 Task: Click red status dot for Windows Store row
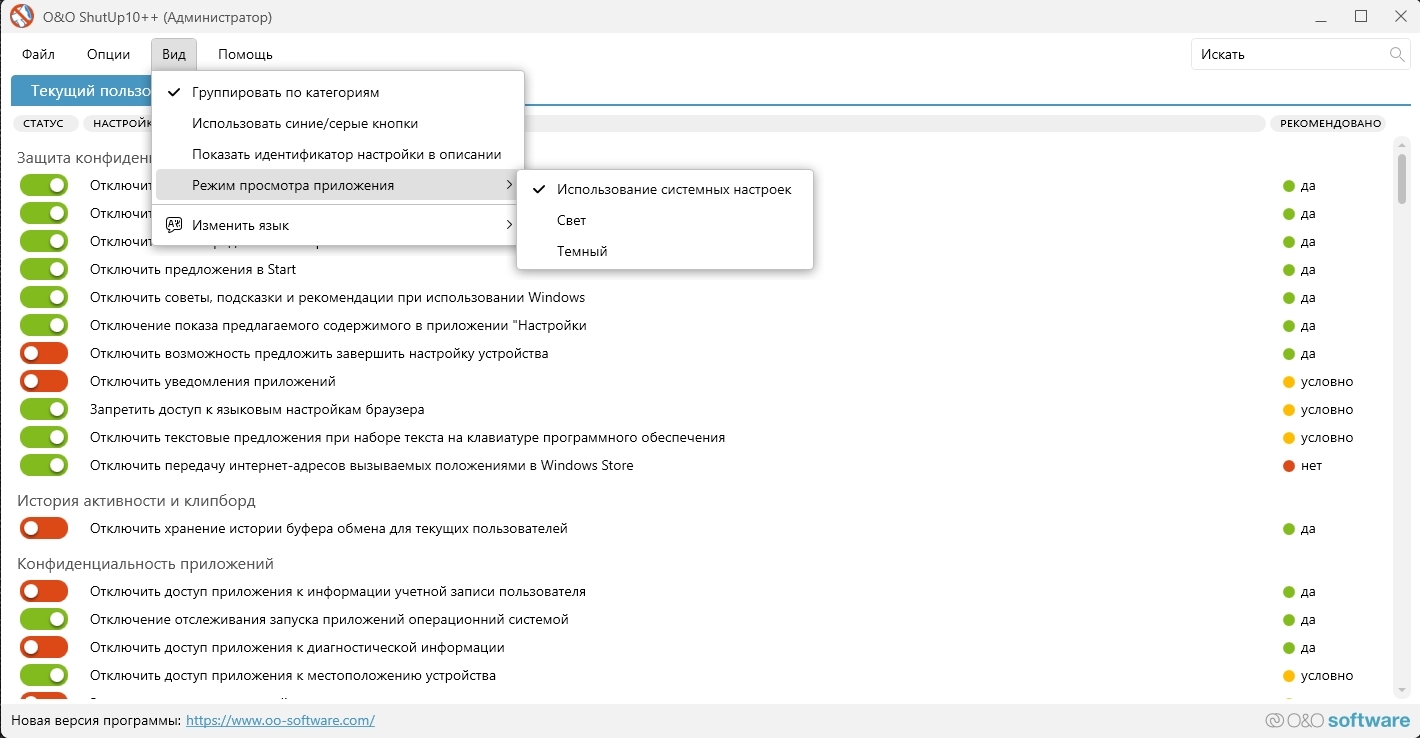coord(1289,466)
